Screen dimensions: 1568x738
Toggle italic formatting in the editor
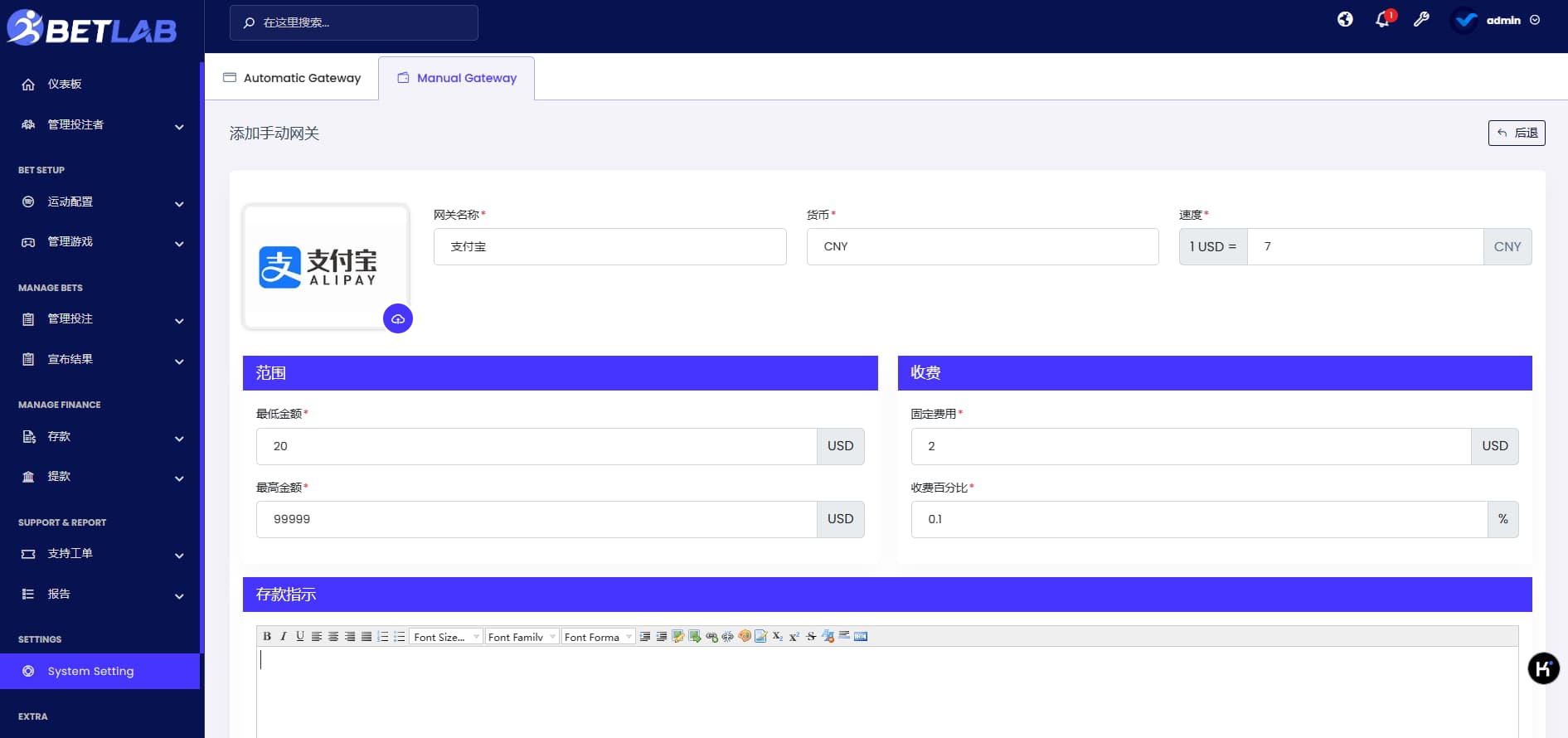click(284, 637)
